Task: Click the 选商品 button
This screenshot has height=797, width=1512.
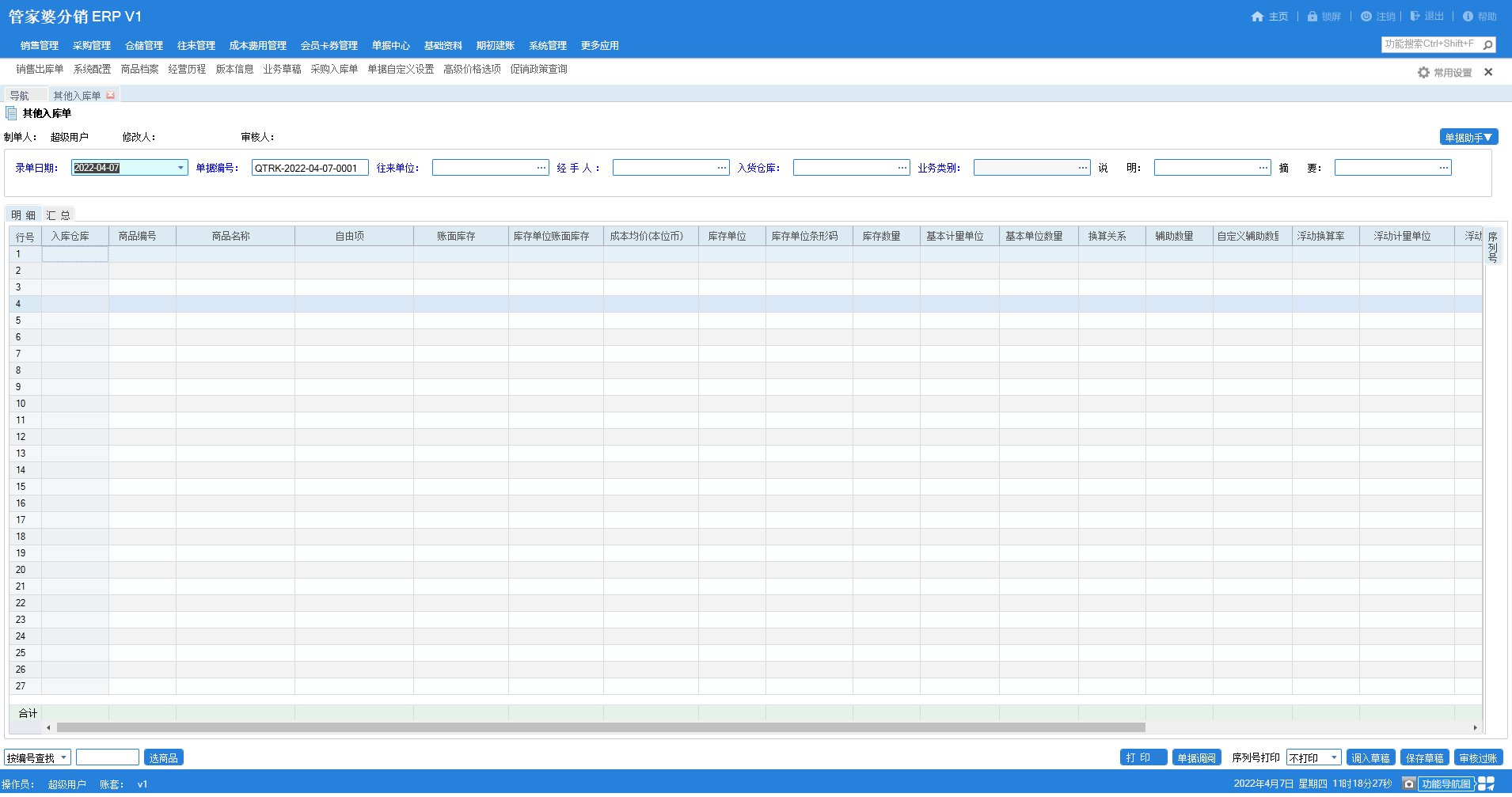Action: point(164,758)
